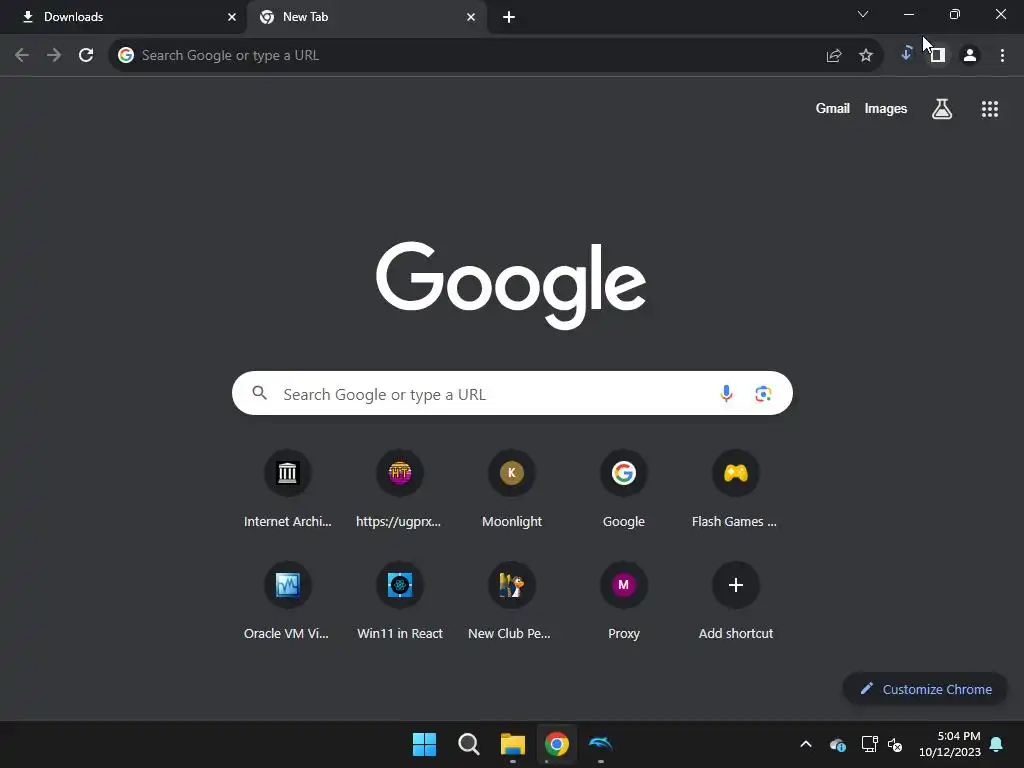Open the Images link
The height and width of the screenshot is (768, 1024).
pos(886,108)
